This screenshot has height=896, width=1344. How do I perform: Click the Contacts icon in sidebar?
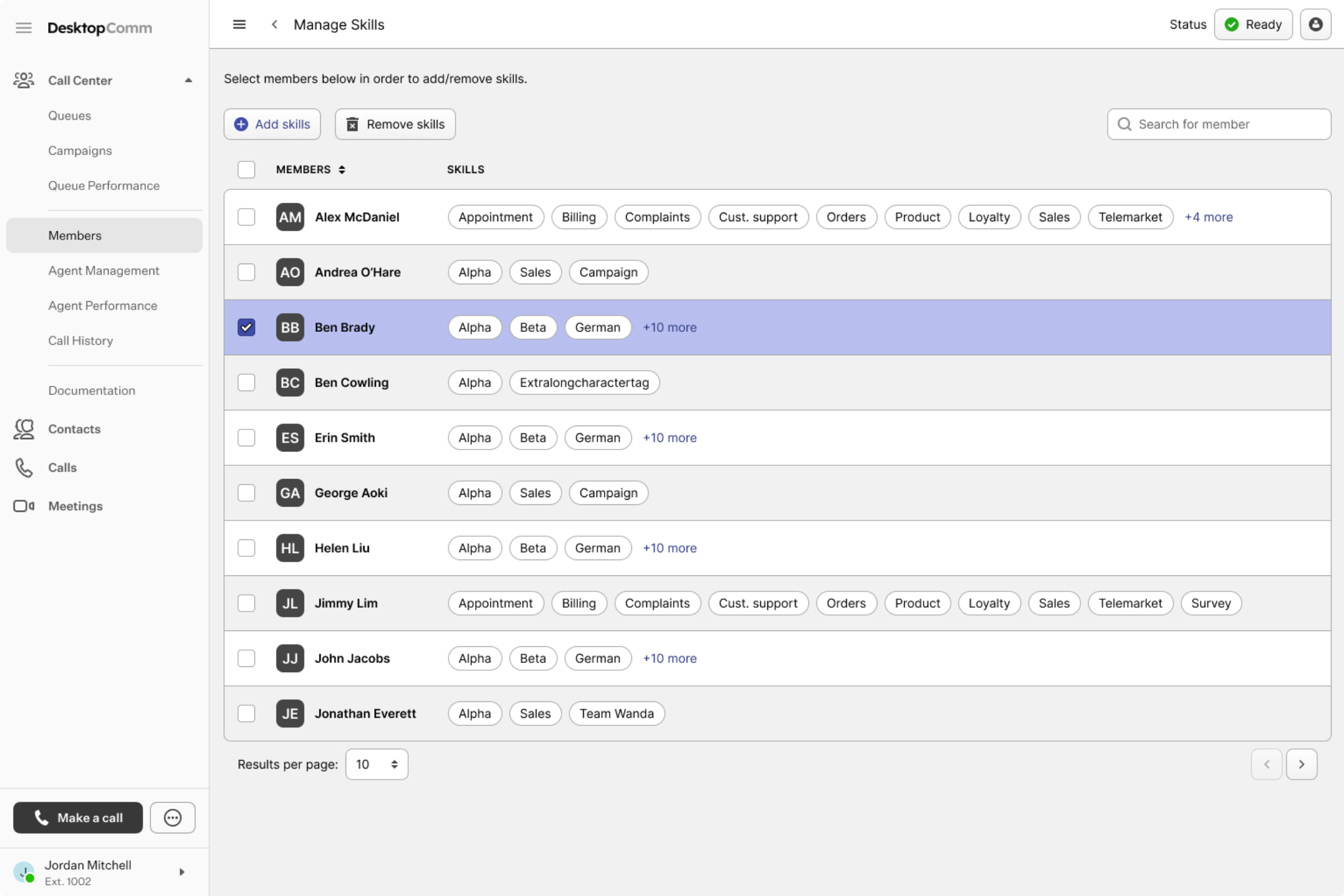[x=24, y=429]
